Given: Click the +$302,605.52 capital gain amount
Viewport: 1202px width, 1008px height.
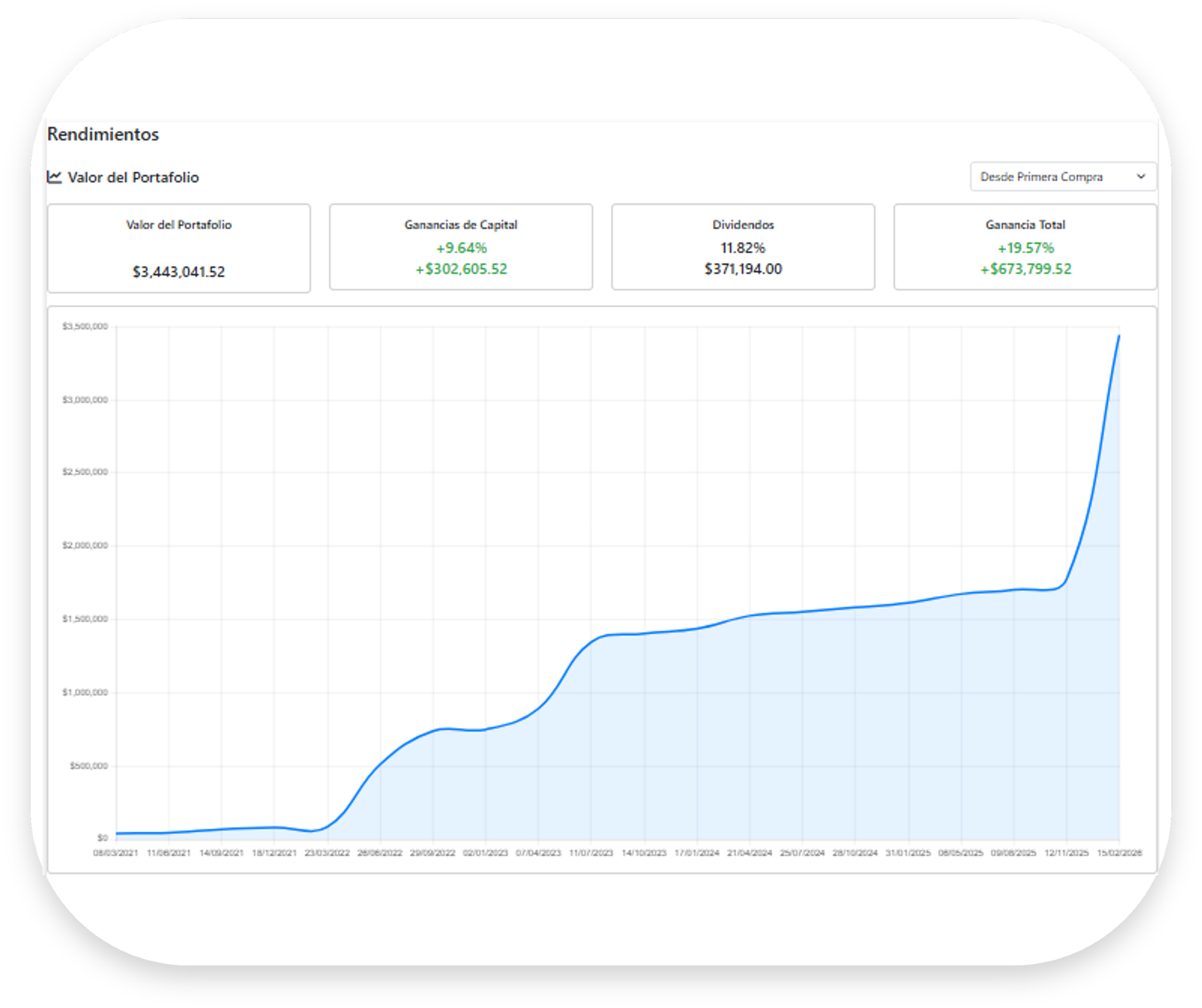Looking at the screenshot, I should (x=461, y=269).
